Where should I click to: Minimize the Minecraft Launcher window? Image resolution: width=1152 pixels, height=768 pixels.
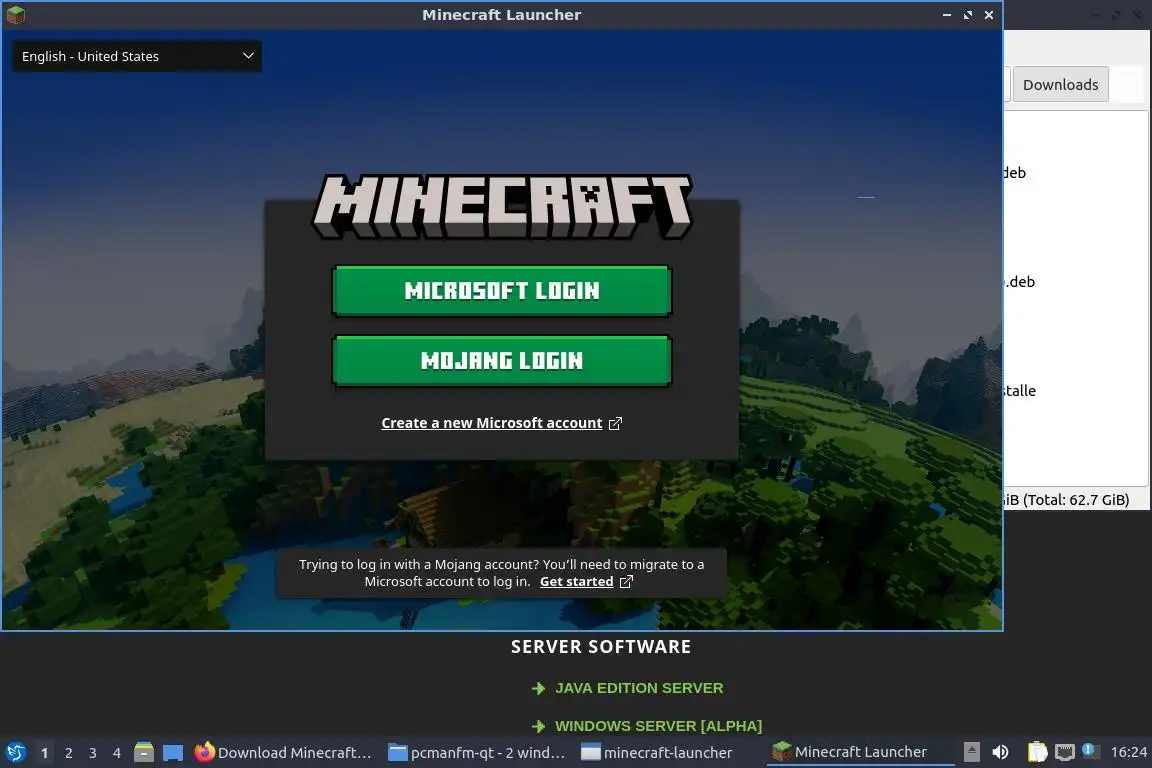[946, 15]
